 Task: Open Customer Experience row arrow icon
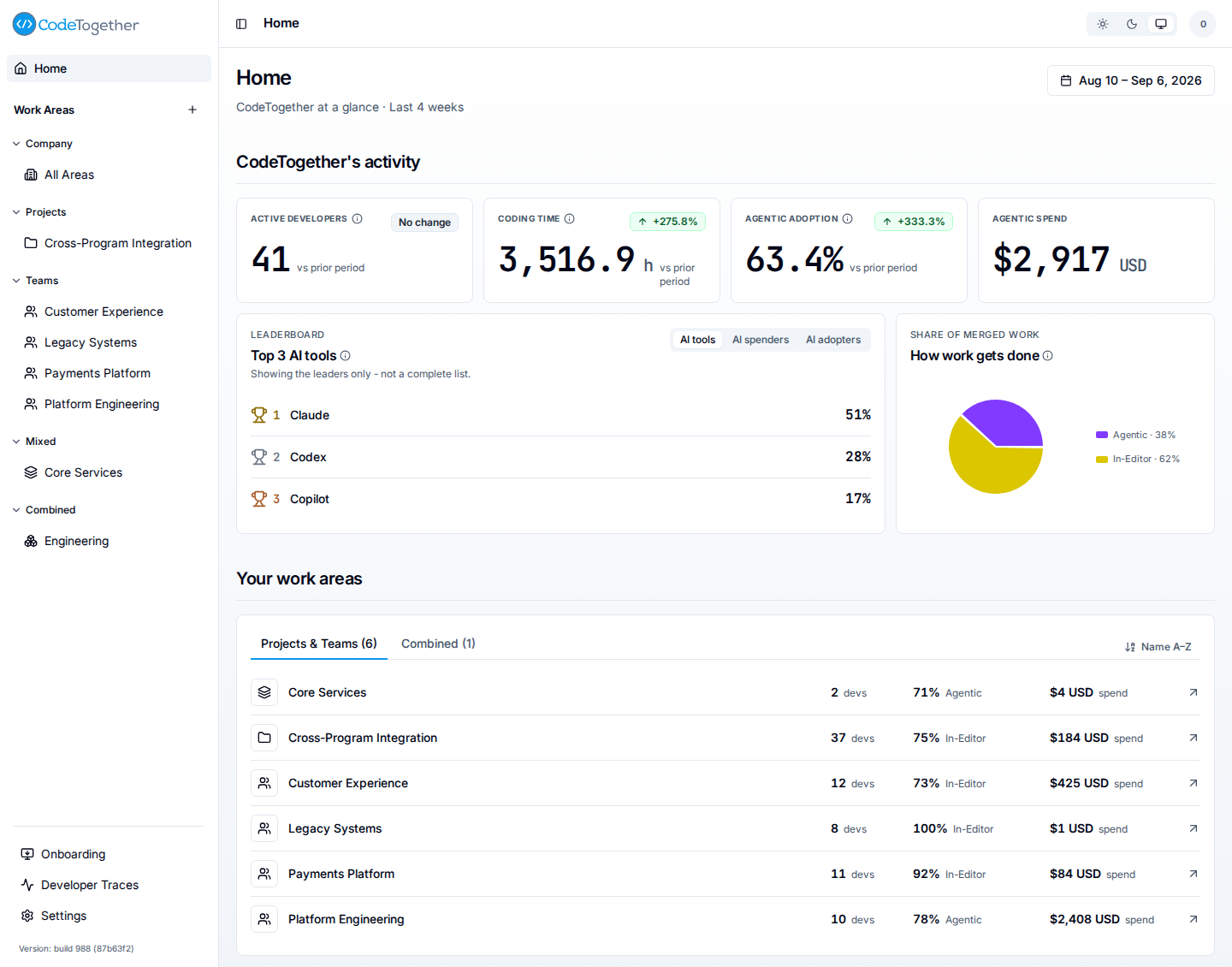[x=1193, y=783]
